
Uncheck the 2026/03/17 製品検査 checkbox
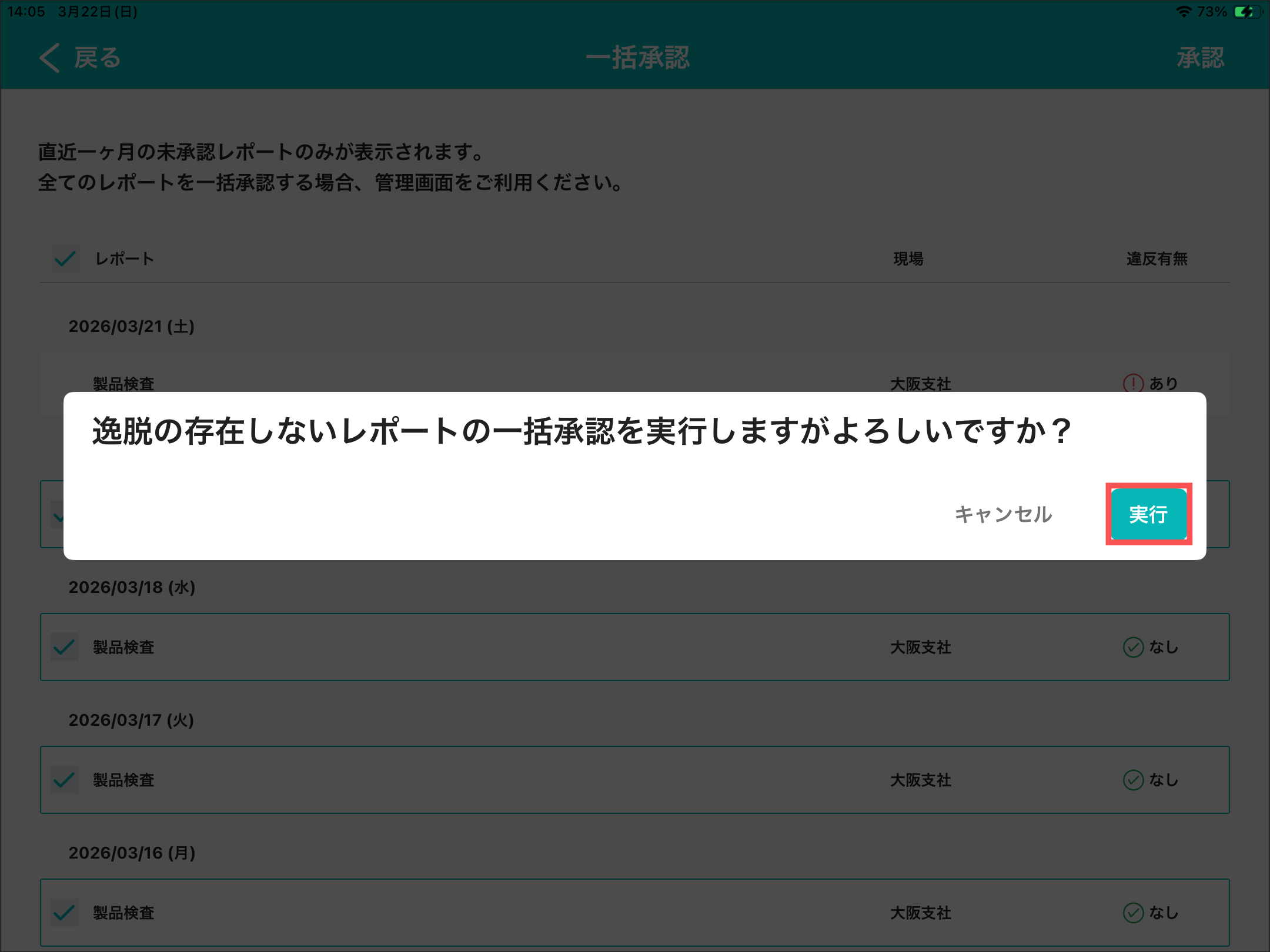coord(65,780)
